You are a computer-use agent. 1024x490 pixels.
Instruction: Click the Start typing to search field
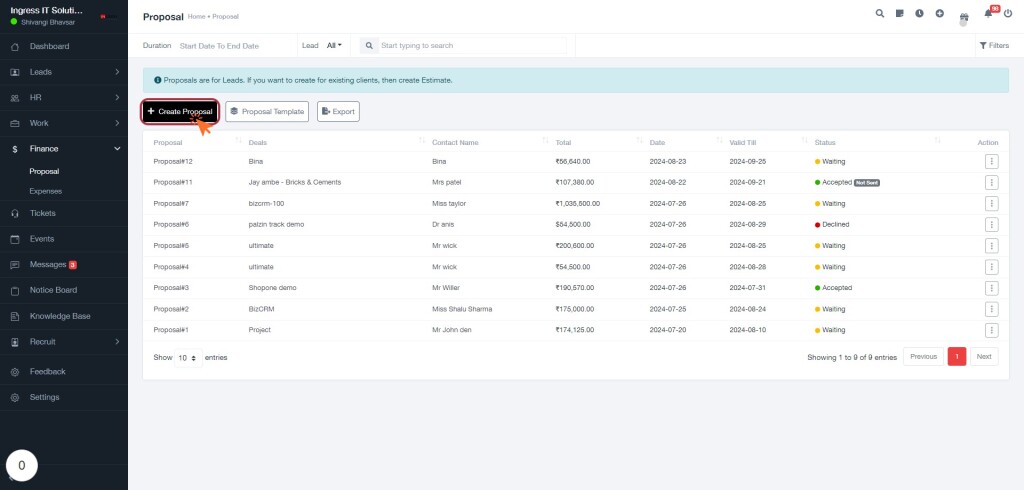coord(473,46)
